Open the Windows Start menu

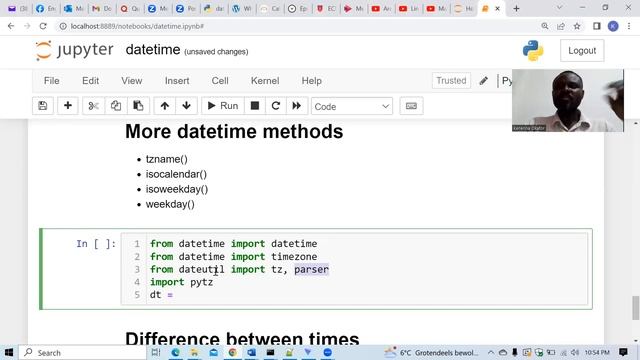pyautogui.click(x=9, y=352)
